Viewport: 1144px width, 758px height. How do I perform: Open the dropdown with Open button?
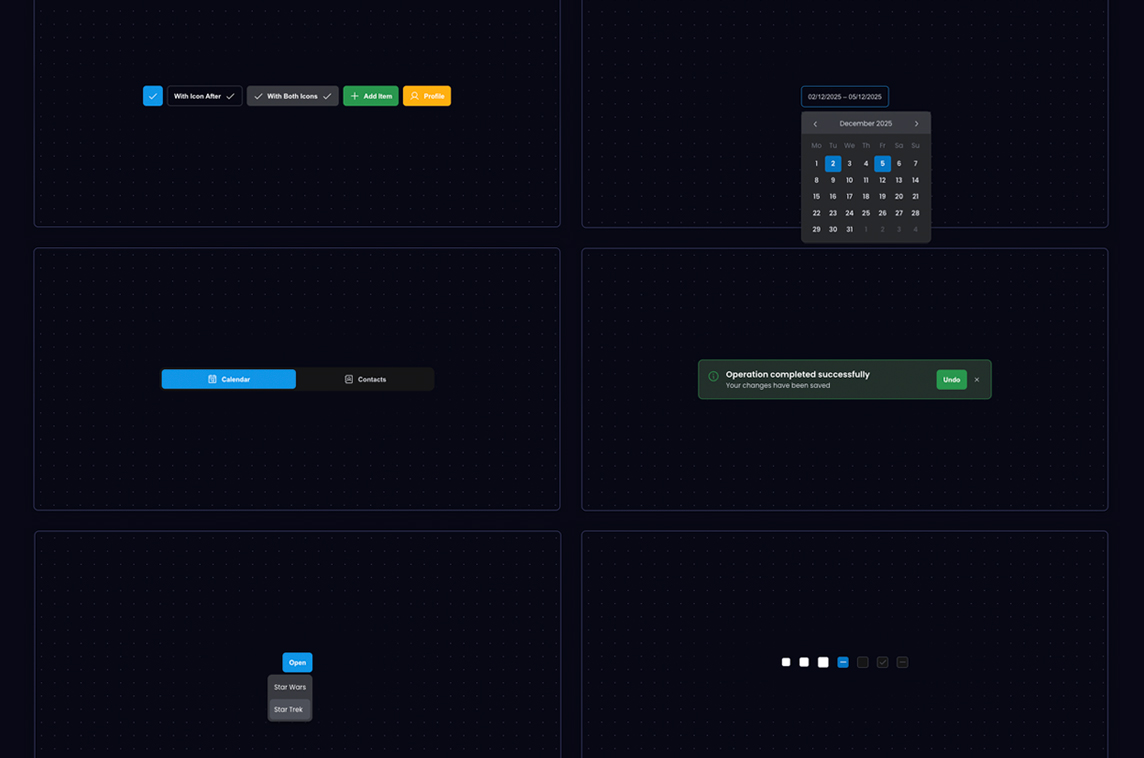tap(297, 662)
